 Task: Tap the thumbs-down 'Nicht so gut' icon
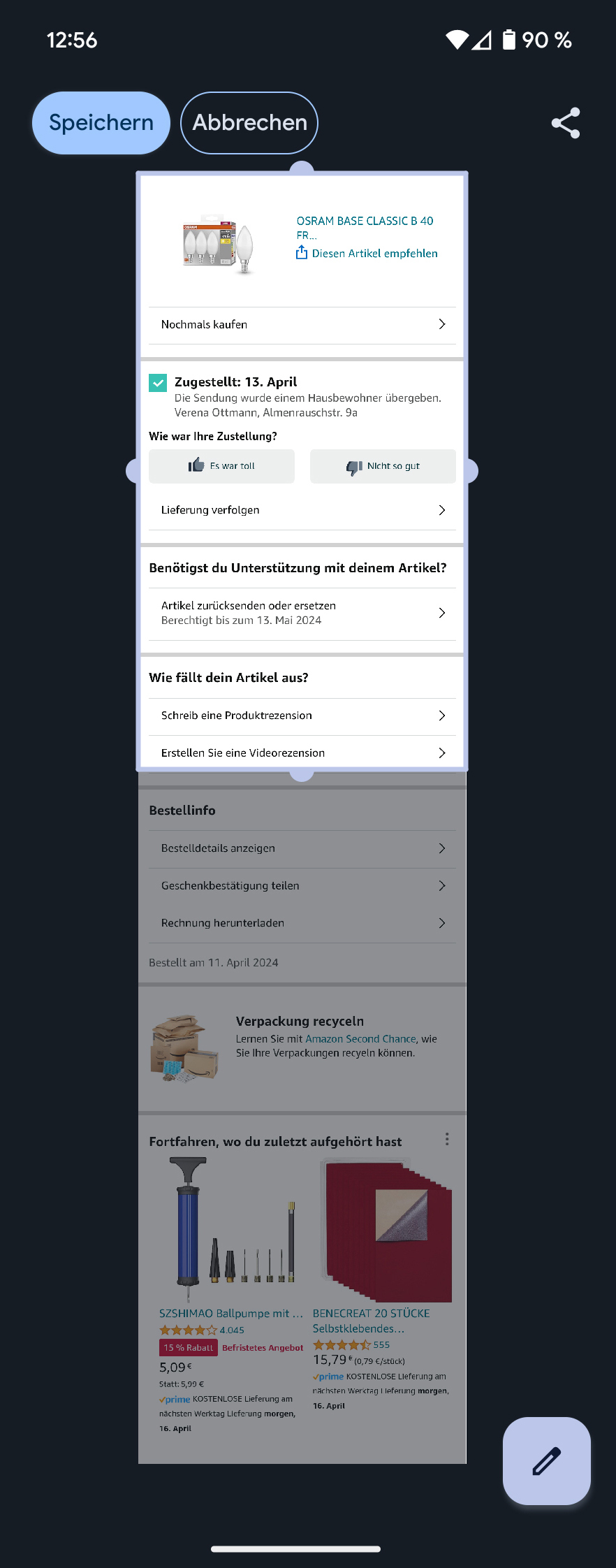tap(354, 467)
